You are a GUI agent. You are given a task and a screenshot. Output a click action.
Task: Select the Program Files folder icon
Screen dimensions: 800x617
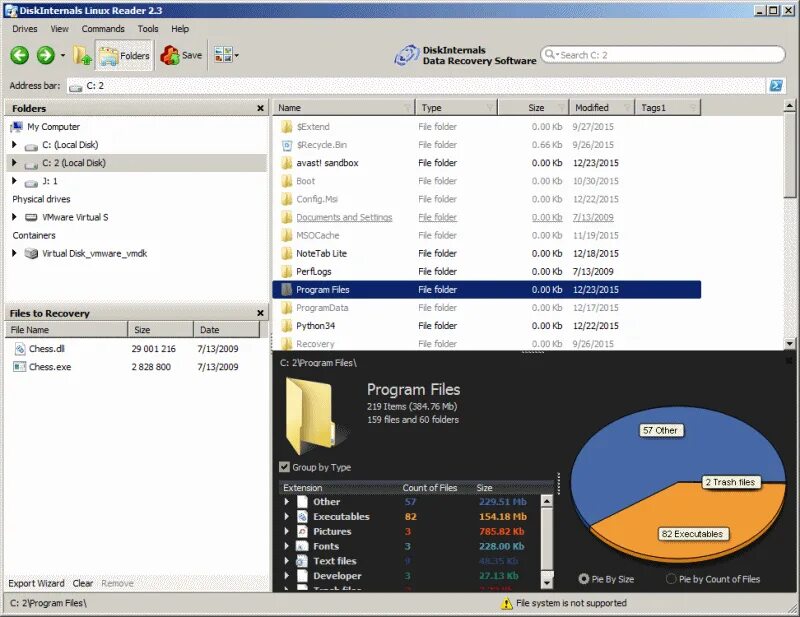click(287, 289)
